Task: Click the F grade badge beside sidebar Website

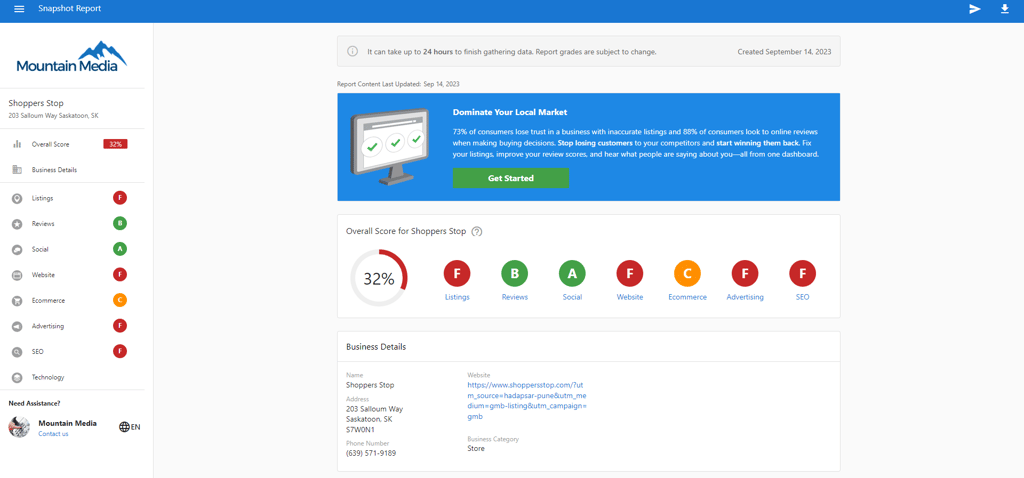Action: (120, 274)
